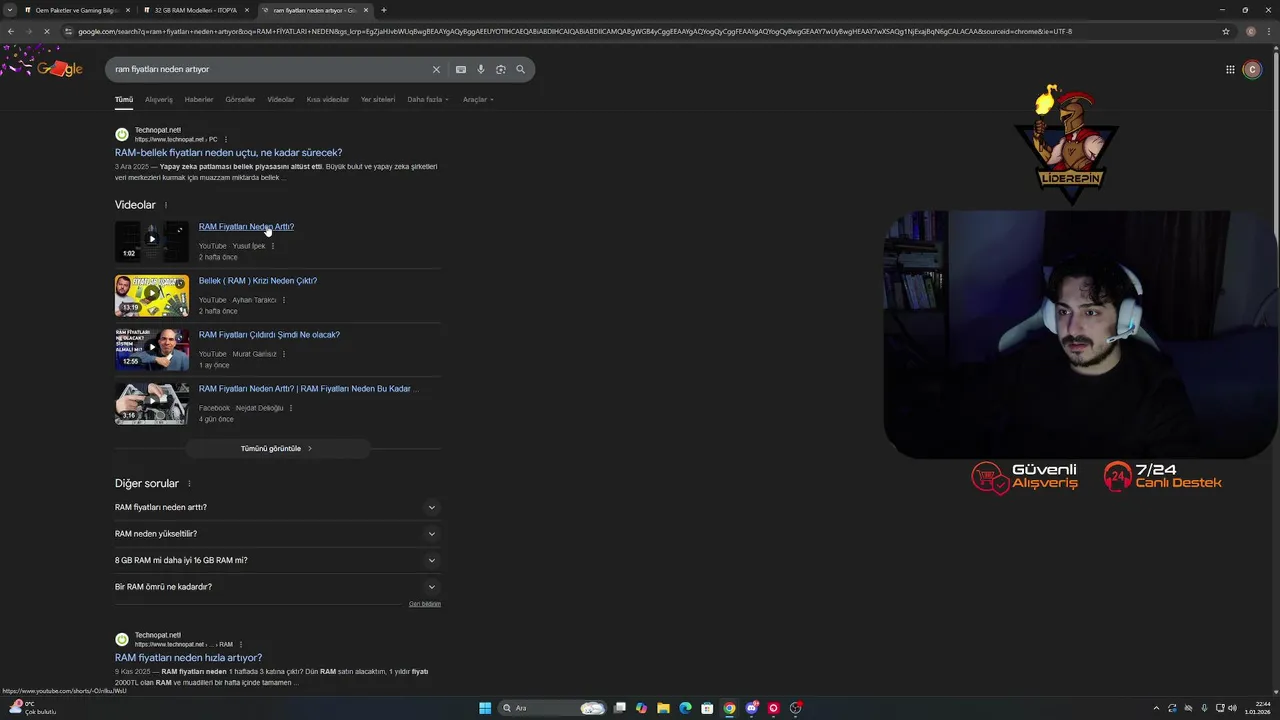Click the magnifier search submit icon
This screenshot has height=720, width=1280.
point(521,69)
